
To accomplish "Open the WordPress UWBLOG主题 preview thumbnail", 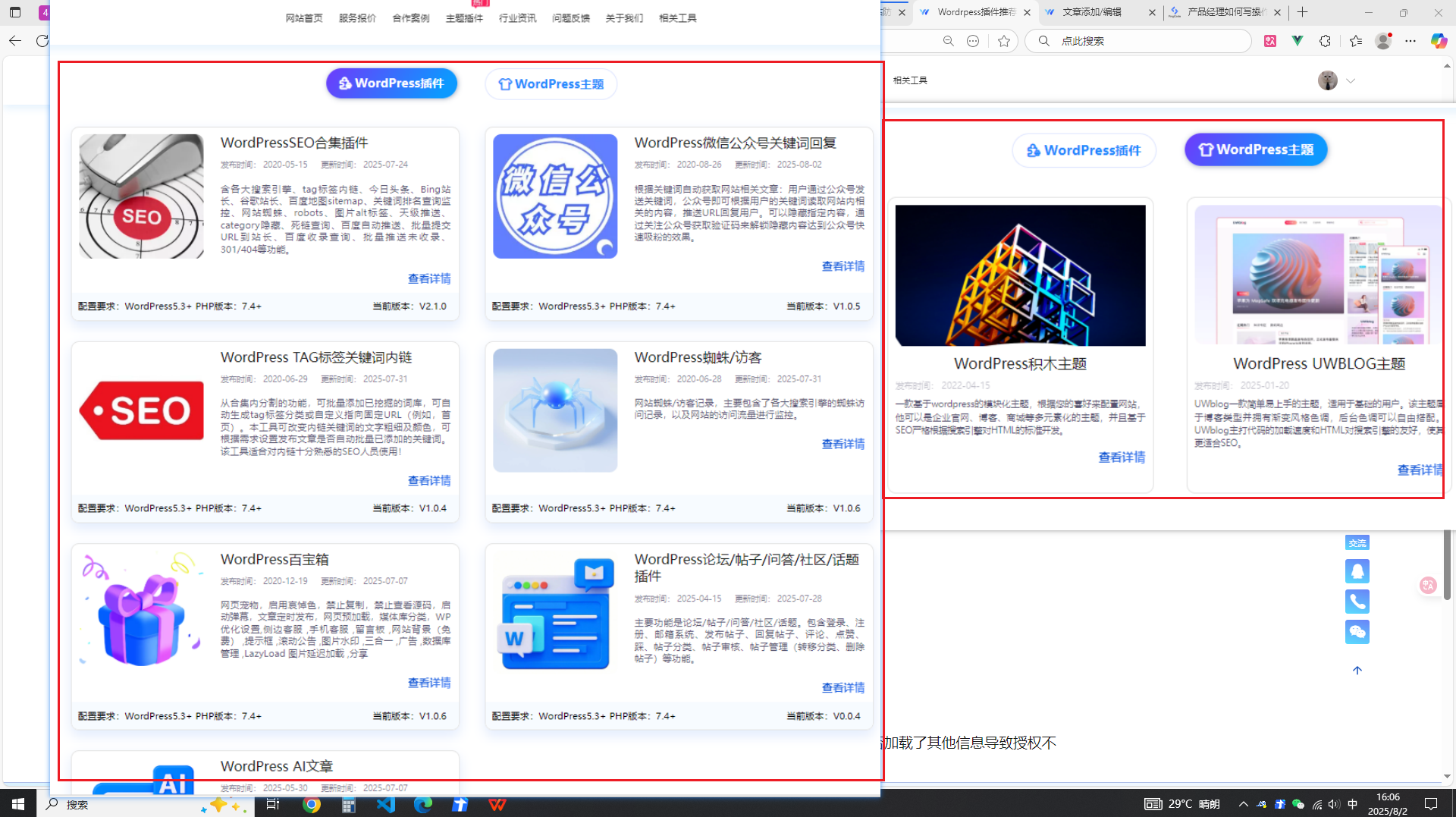I will pyautogui.click(x=1319, y=275).
